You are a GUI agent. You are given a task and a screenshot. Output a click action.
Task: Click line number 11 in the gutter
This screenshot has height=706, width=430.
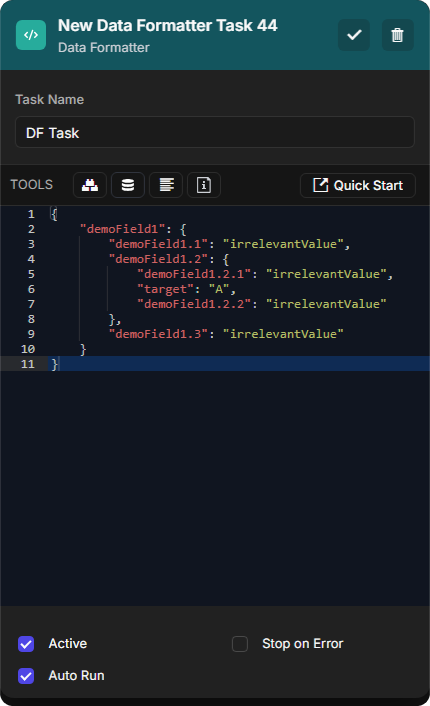point(28,364)
